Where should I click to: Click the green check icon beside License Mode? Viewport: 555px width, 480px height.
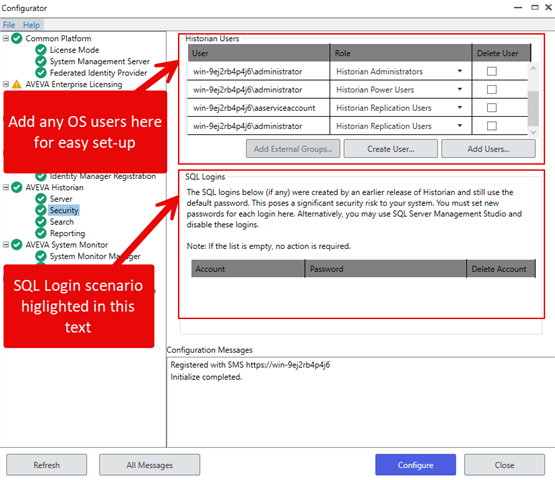(41, 50)
